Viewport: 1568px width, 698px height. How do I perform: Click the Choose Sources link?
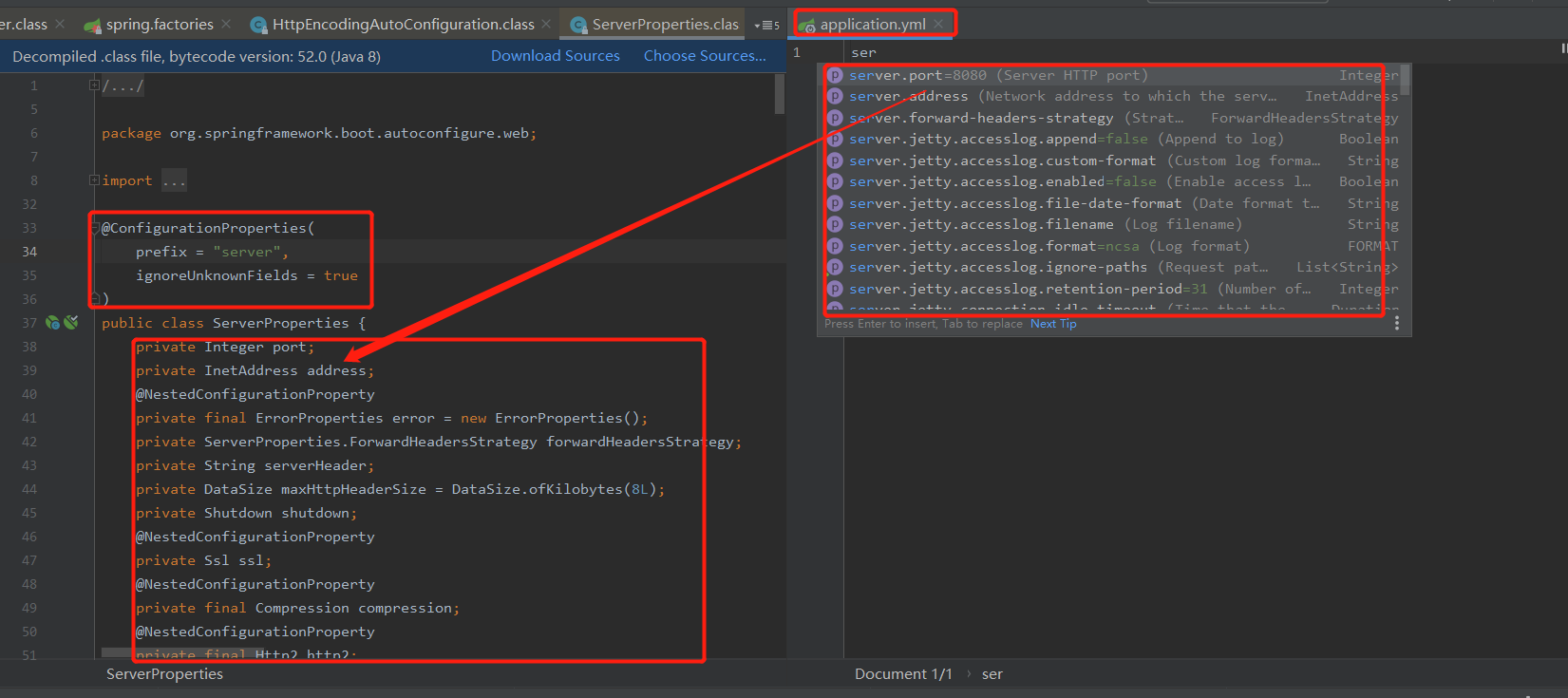[x=705, y=56]
